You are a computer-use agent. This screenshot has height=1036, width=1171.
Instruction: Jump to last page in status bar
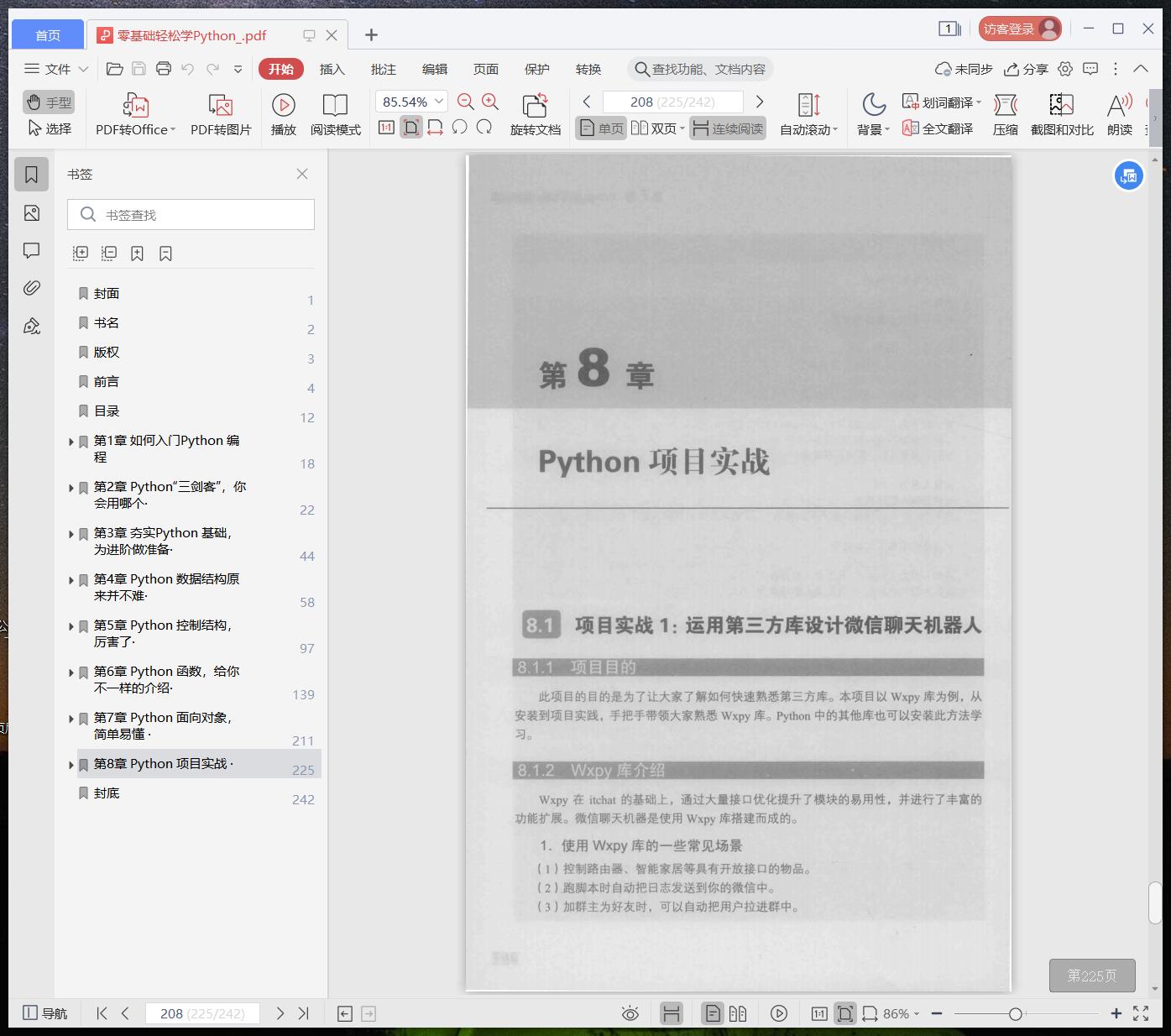[x=304, y=1013]
